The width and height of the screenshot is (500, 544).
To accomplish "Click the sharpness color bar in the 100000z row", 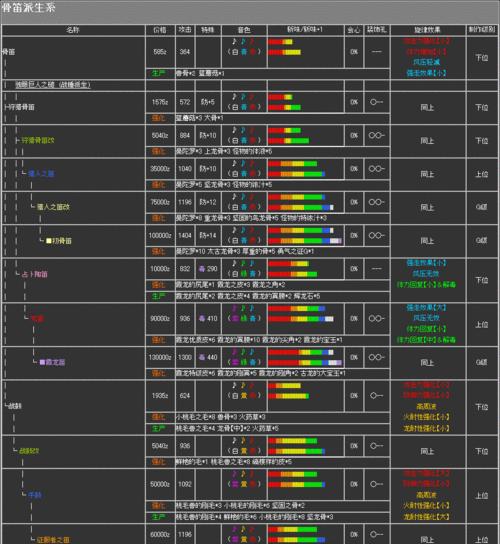I will 305,235.
